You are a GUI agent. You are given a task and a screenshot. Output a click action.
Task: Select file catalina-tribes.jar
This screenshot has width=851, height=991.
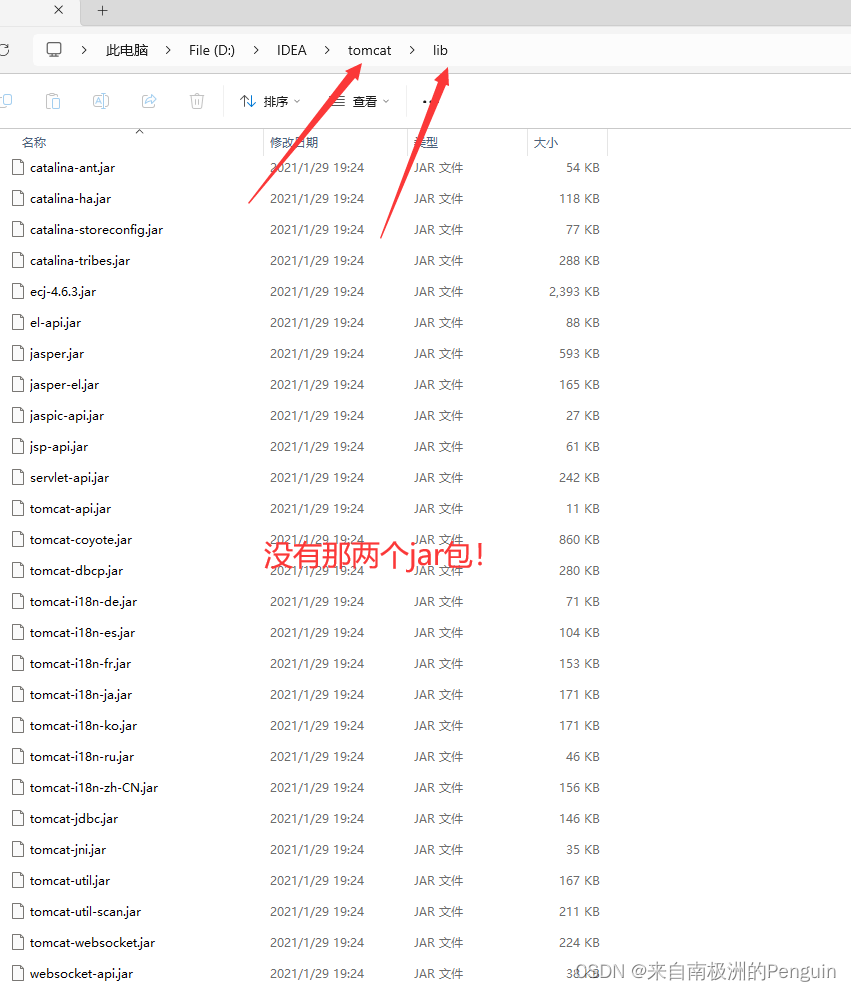80,260
